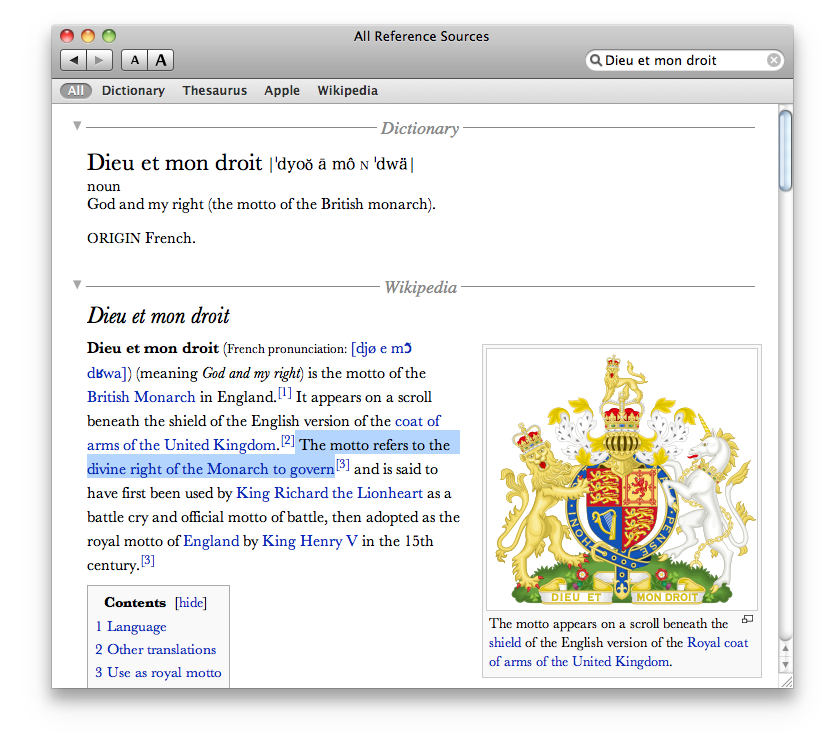840x737 pixels.
Task: Go back with the left arrow button
Action: (73, 60)
